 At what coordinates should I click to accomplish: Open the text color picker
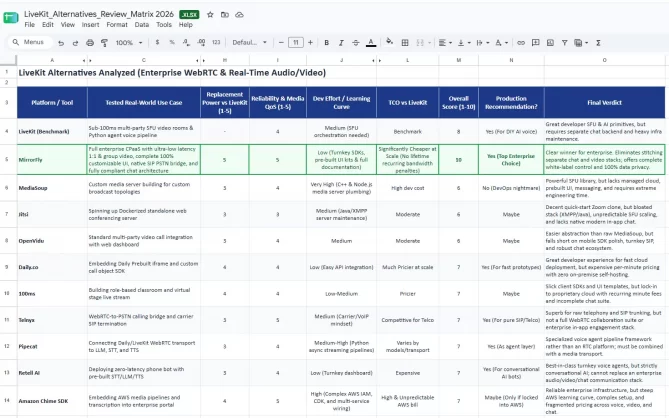click(371, 43)
